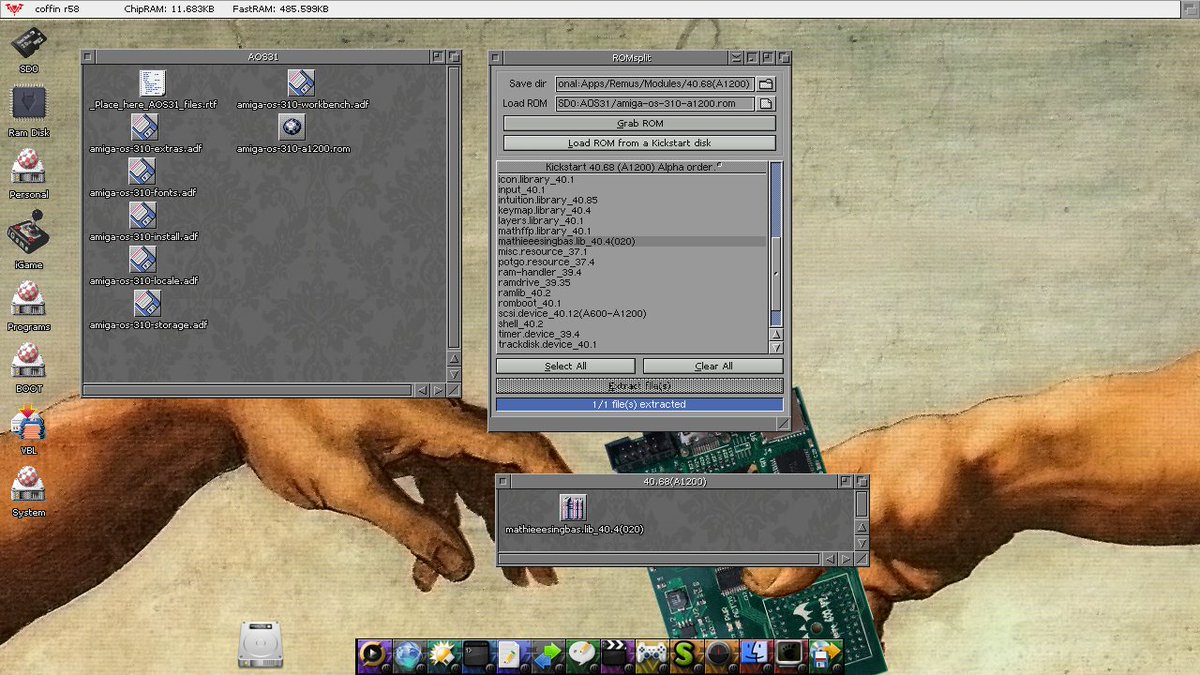Click the Select All button
The image size is (1200, 675).
pyautogui.click(x=565, y=366)
